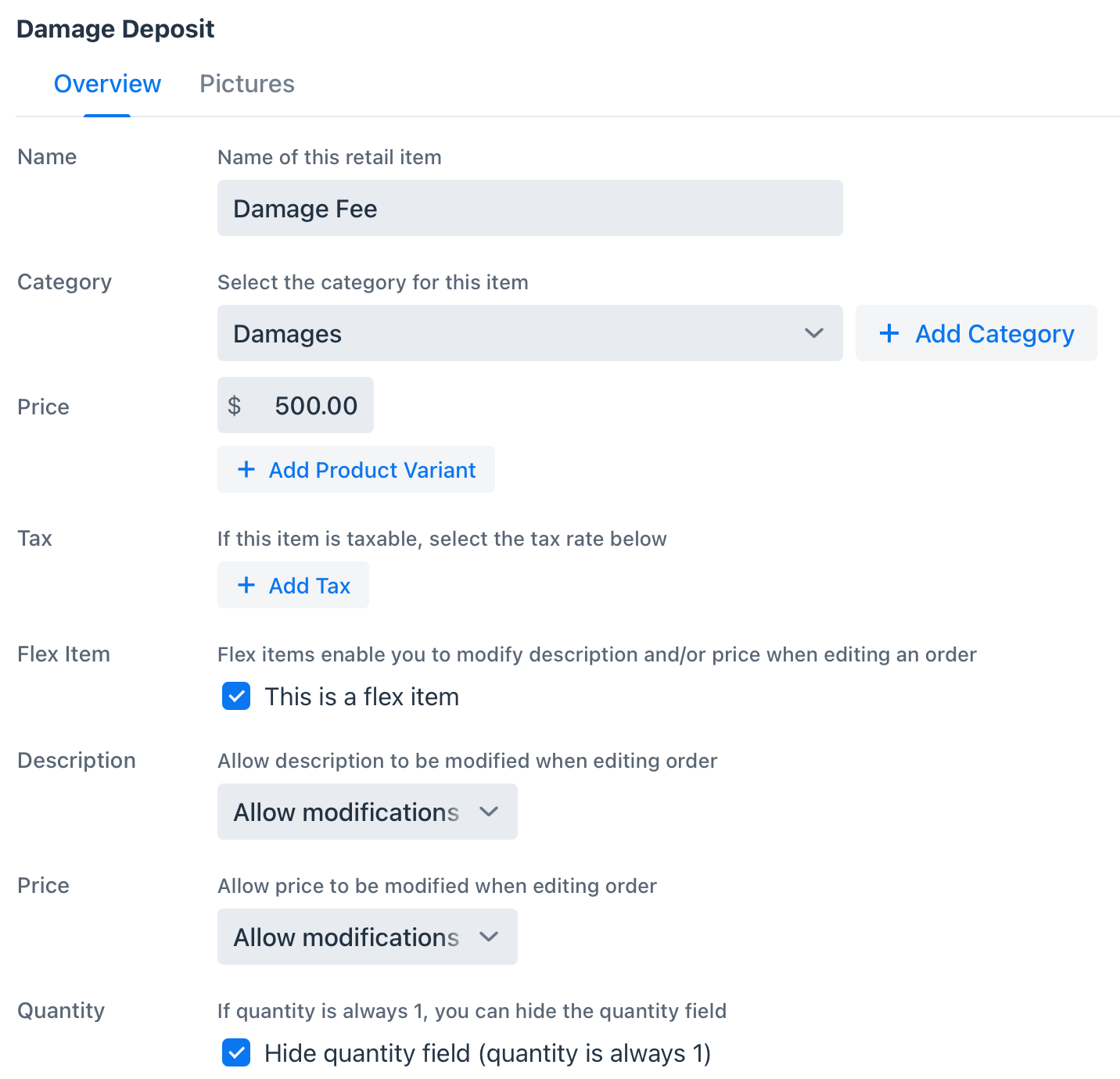The width and height of the screenshot is (1120, 1079).
Task: Expand the Price 'Allow modifications' dropdown
Action: (x=367, y=937)
